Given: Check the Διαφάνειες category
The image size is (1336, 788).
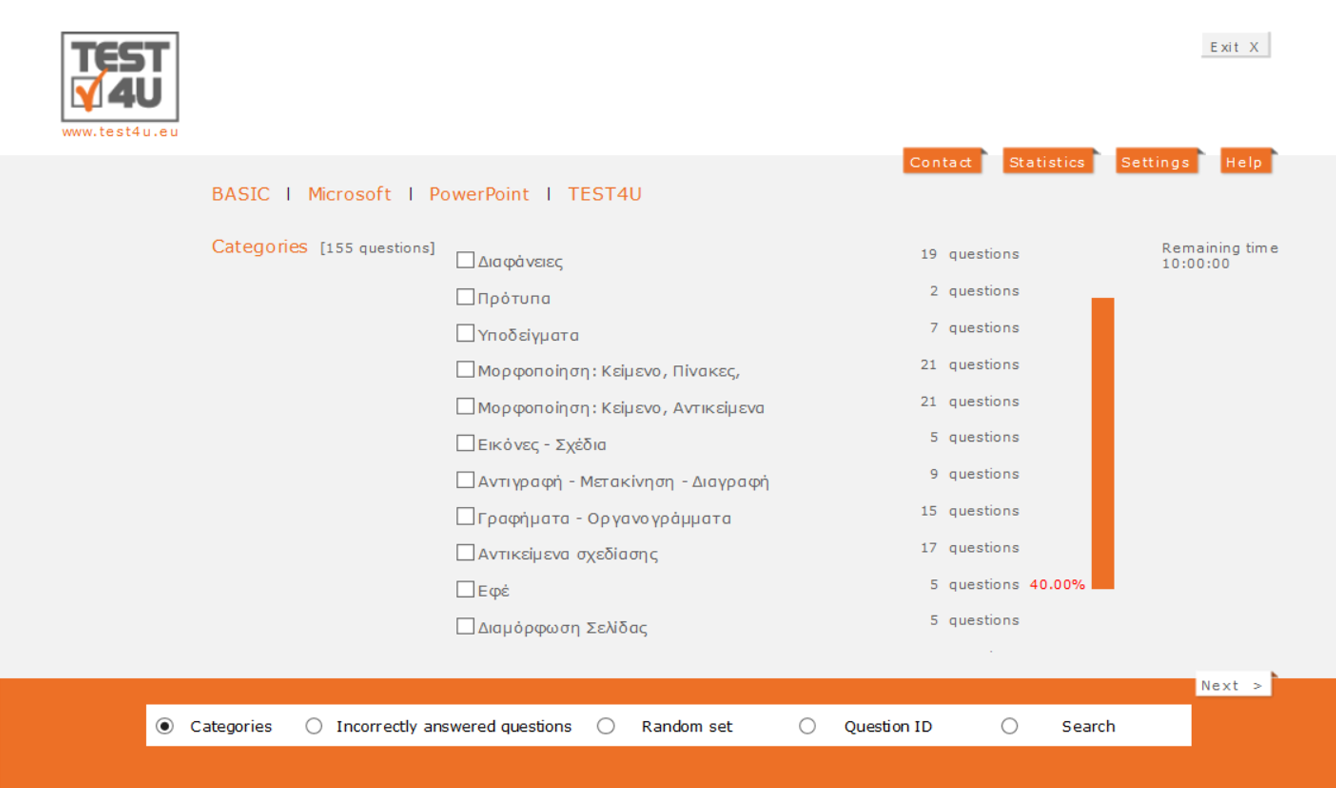Looking at the screenshot, I should click(465, 259).
